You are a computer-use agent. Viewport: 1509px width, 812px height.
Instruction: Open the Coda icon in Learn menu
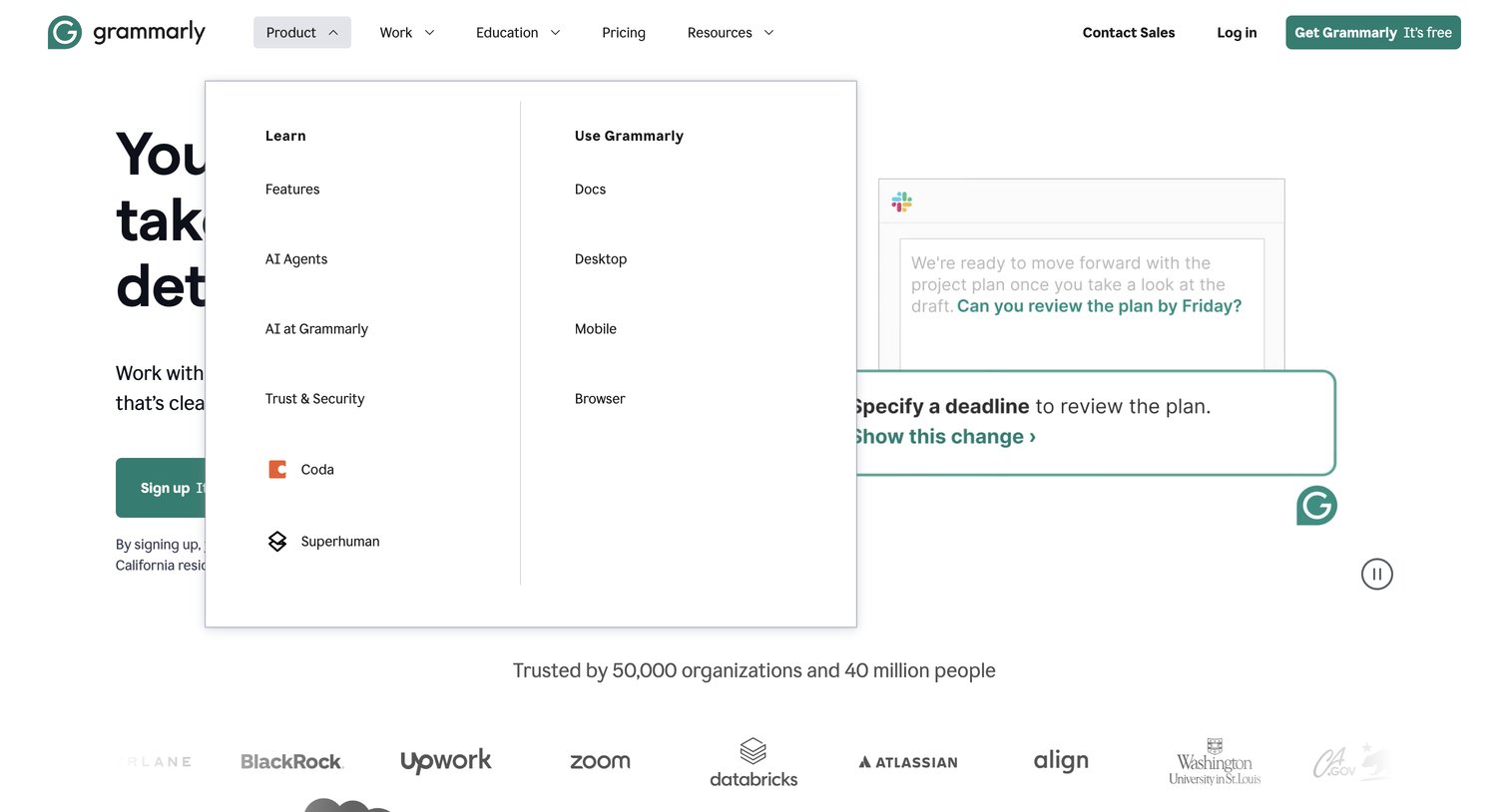pos(277,469)
